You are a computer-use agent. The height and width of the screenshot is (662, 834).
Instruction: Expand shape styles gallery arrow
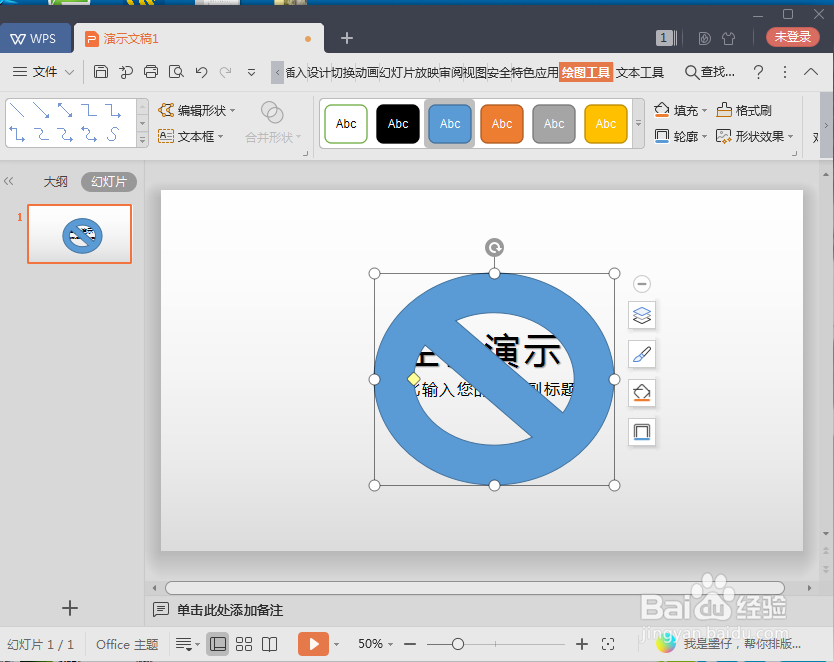pos(638,123)
